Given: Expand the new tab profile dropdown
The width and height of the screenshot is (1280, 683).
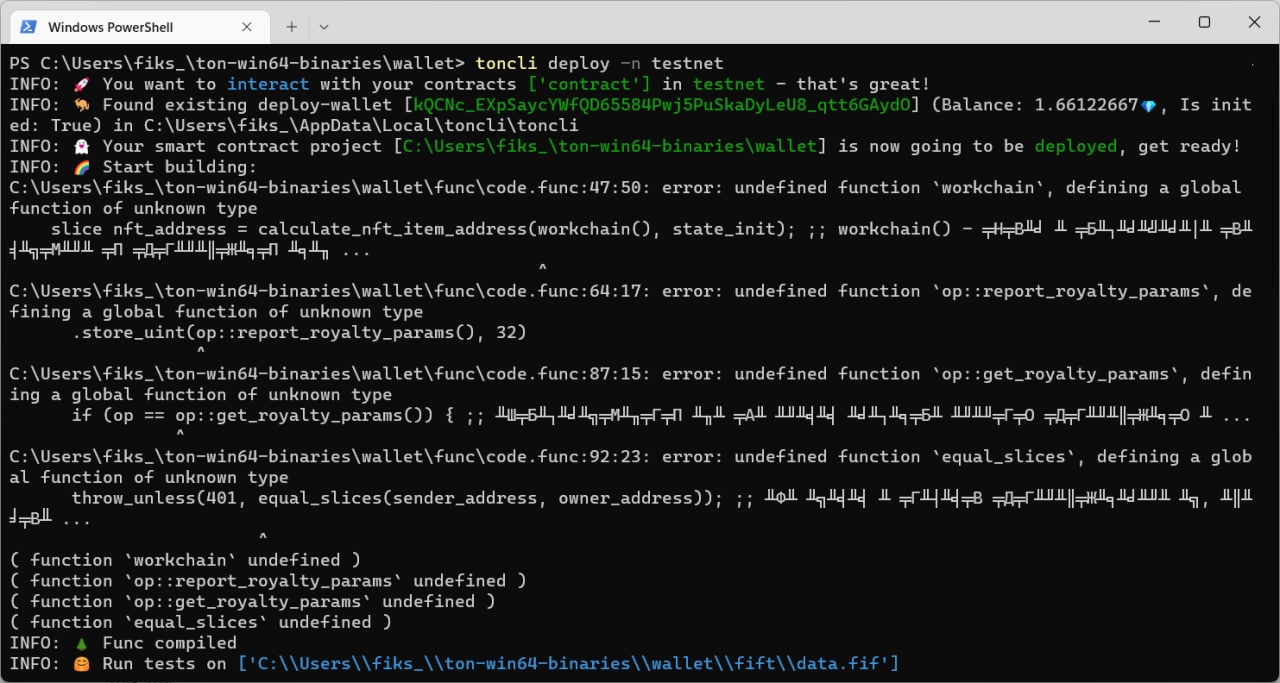Looking at the screenshot, I should (x=324, y=27).
